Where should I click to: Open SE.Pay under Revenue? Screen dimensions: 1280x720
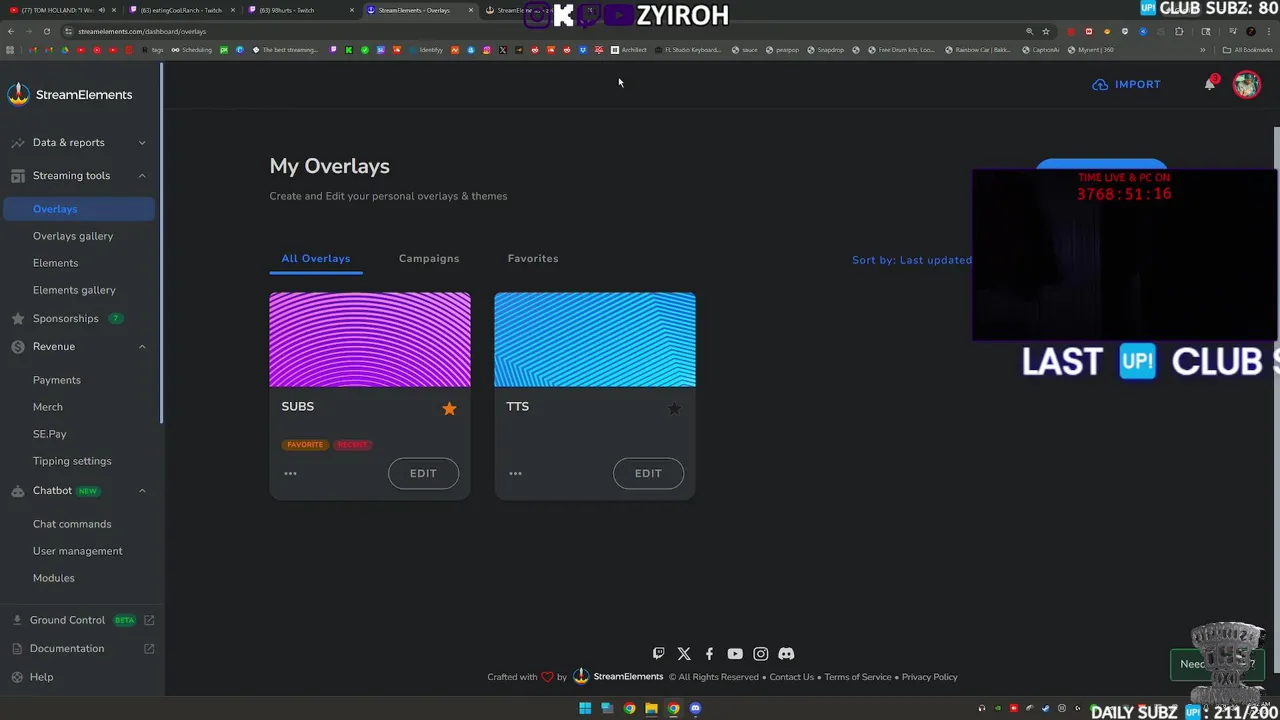click(x=50, y=434)
